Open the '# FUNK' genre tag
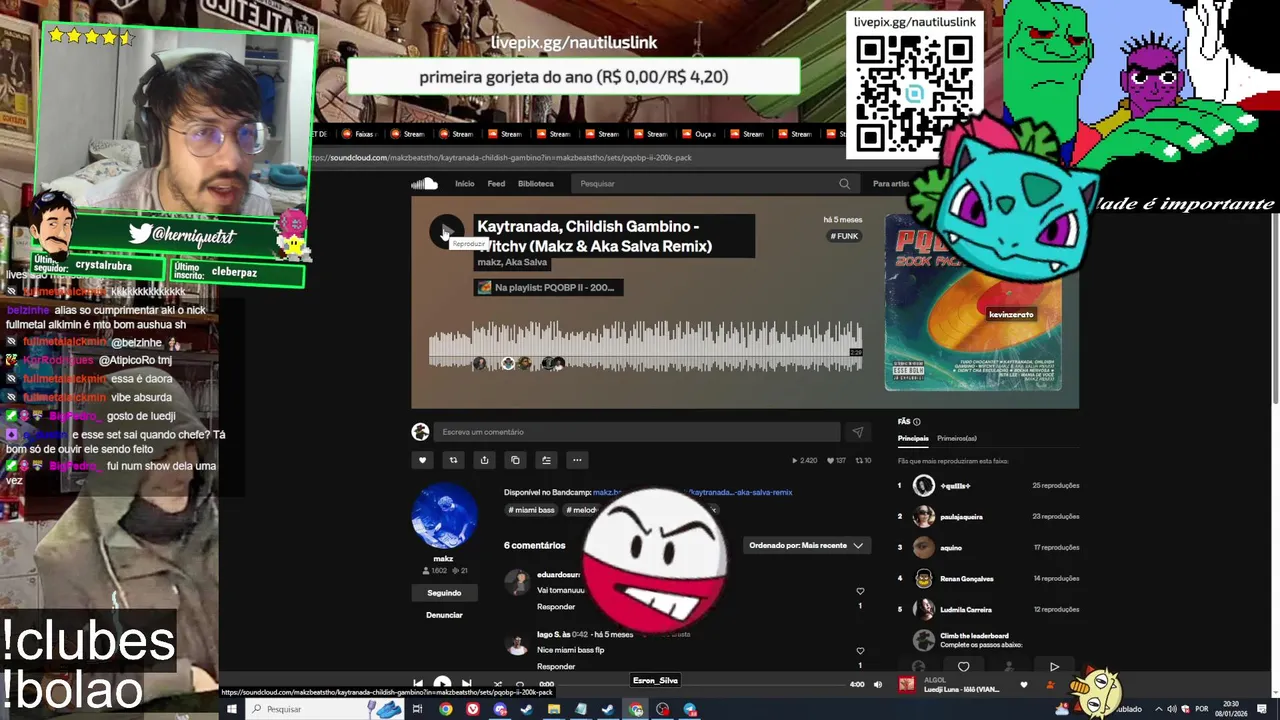Viewport: 1280px width, 720px height. pyautogui.click(x=845, y=236)
